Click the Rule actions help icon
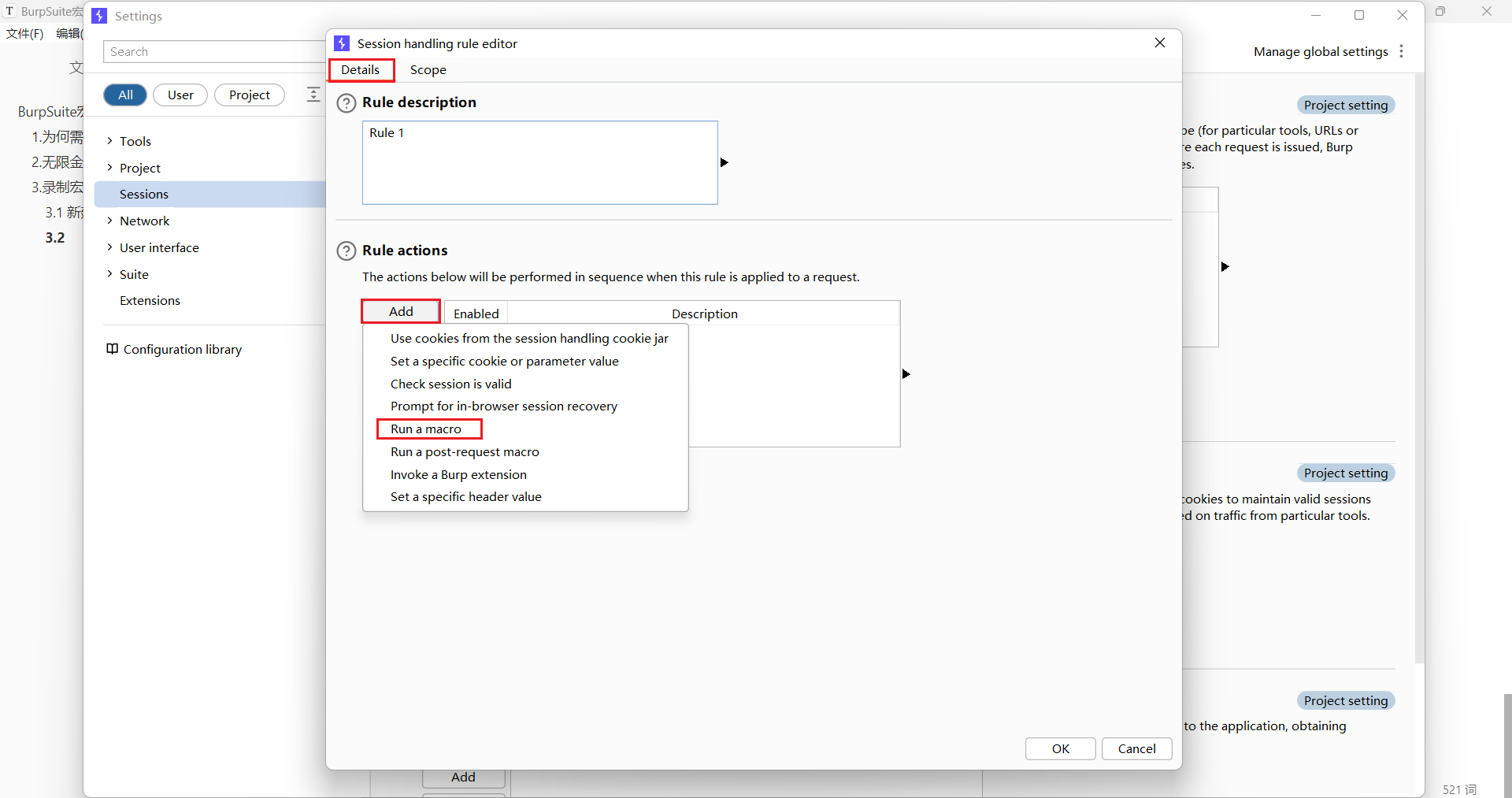Viewport: 1512px width, 798px height. [x=346, y=251]
